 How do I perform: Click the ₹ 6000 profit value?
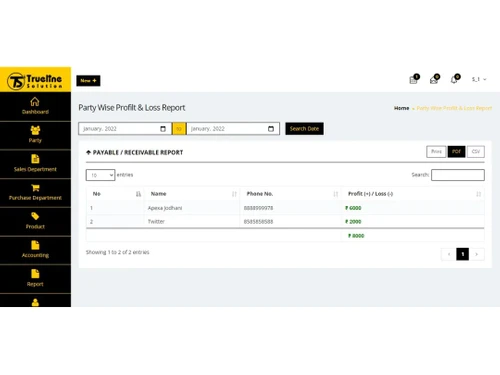click(353, 208)
